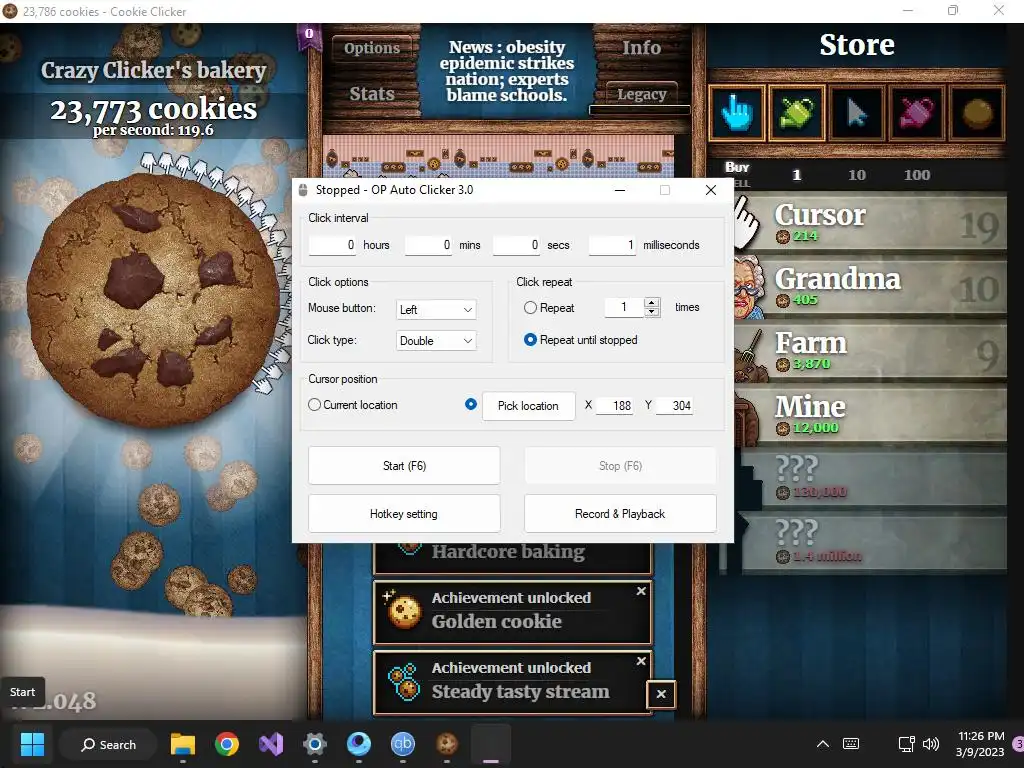Click the hours interval field
The width and height of the screenshot is (1024, 768).
click(332, 245)
